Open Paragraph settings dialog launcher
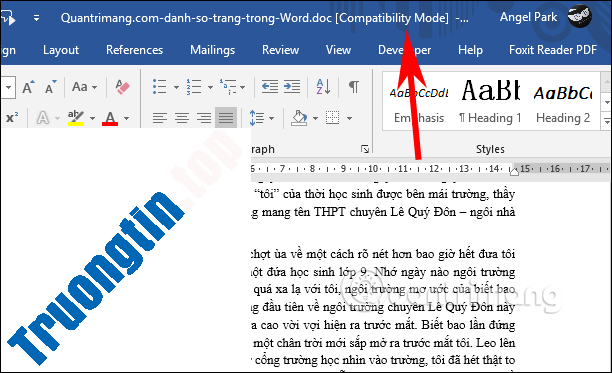Screen dimensions: 612x373 click(x=365, y=149)
